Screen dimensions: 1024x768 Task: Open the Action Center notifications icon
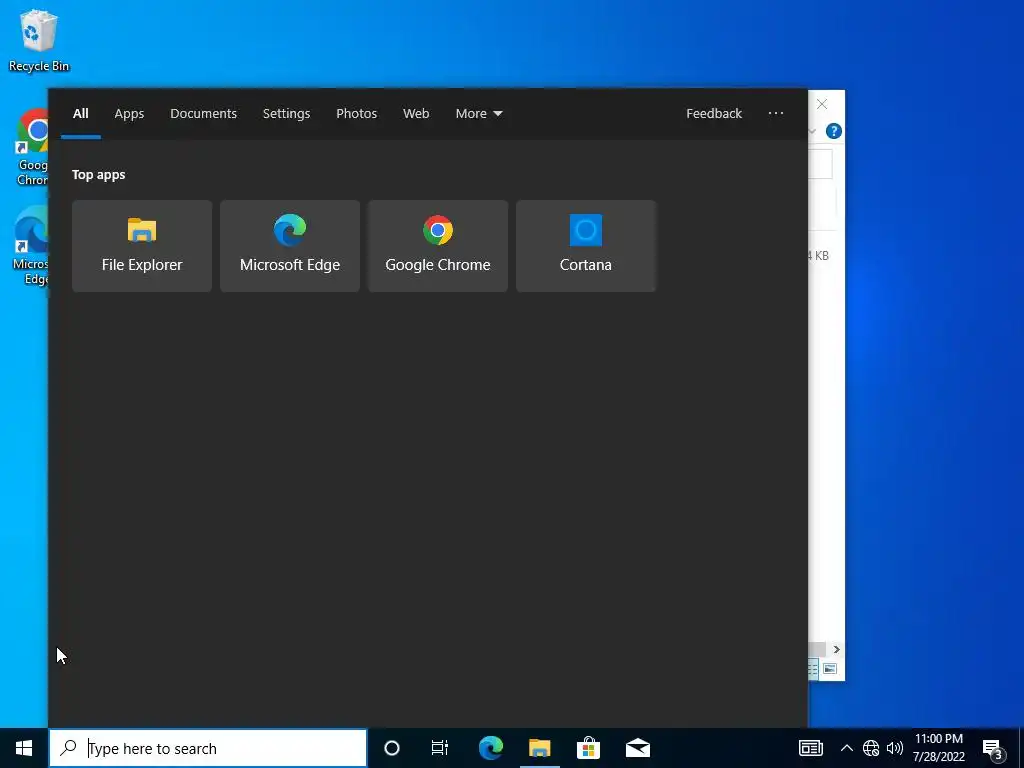click(x=993, y=748)
